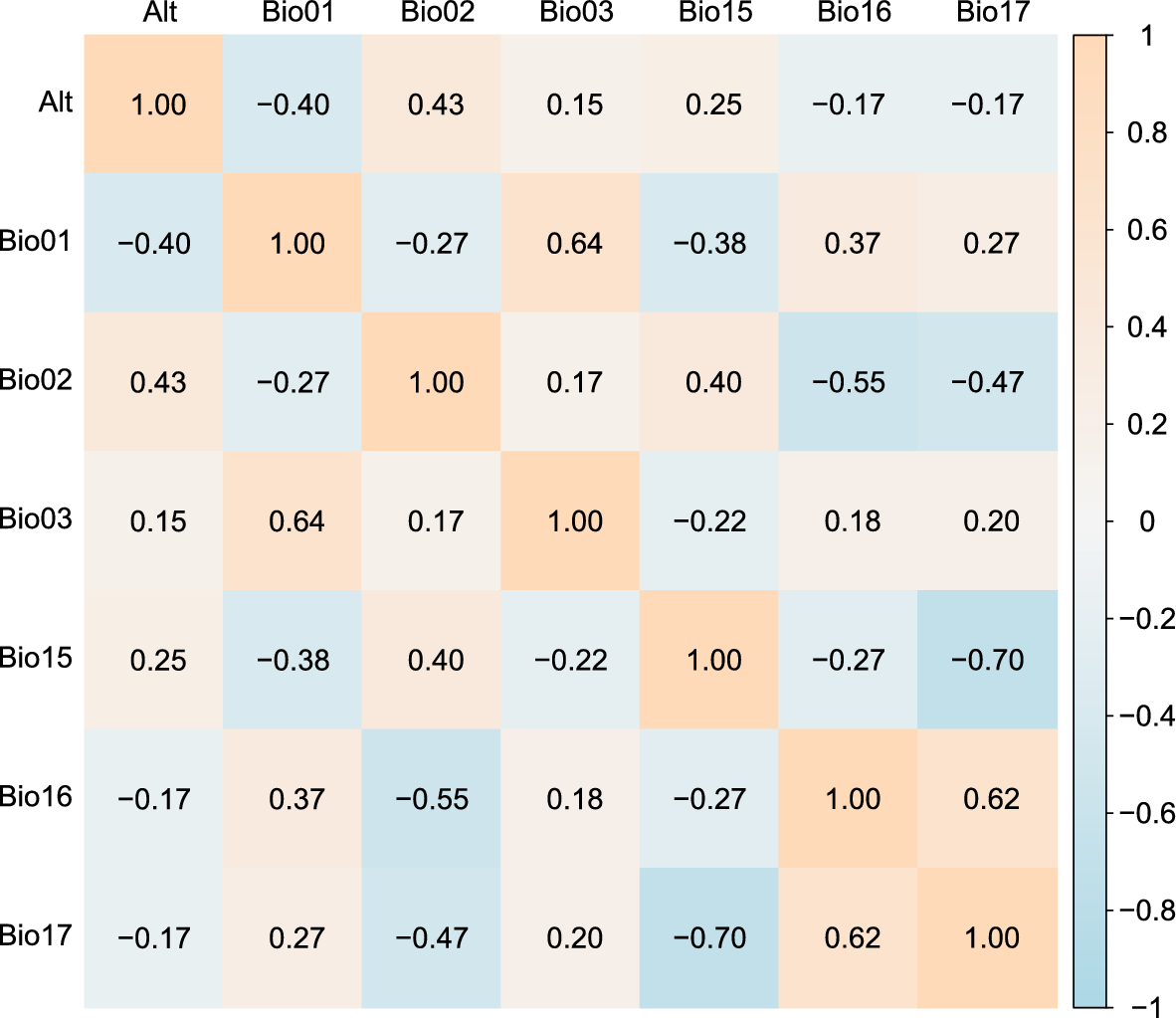This screenshot has height=1018, width=1176.
Task: Click the 0.43 cell in the Alt row
Action: (436, 104)
